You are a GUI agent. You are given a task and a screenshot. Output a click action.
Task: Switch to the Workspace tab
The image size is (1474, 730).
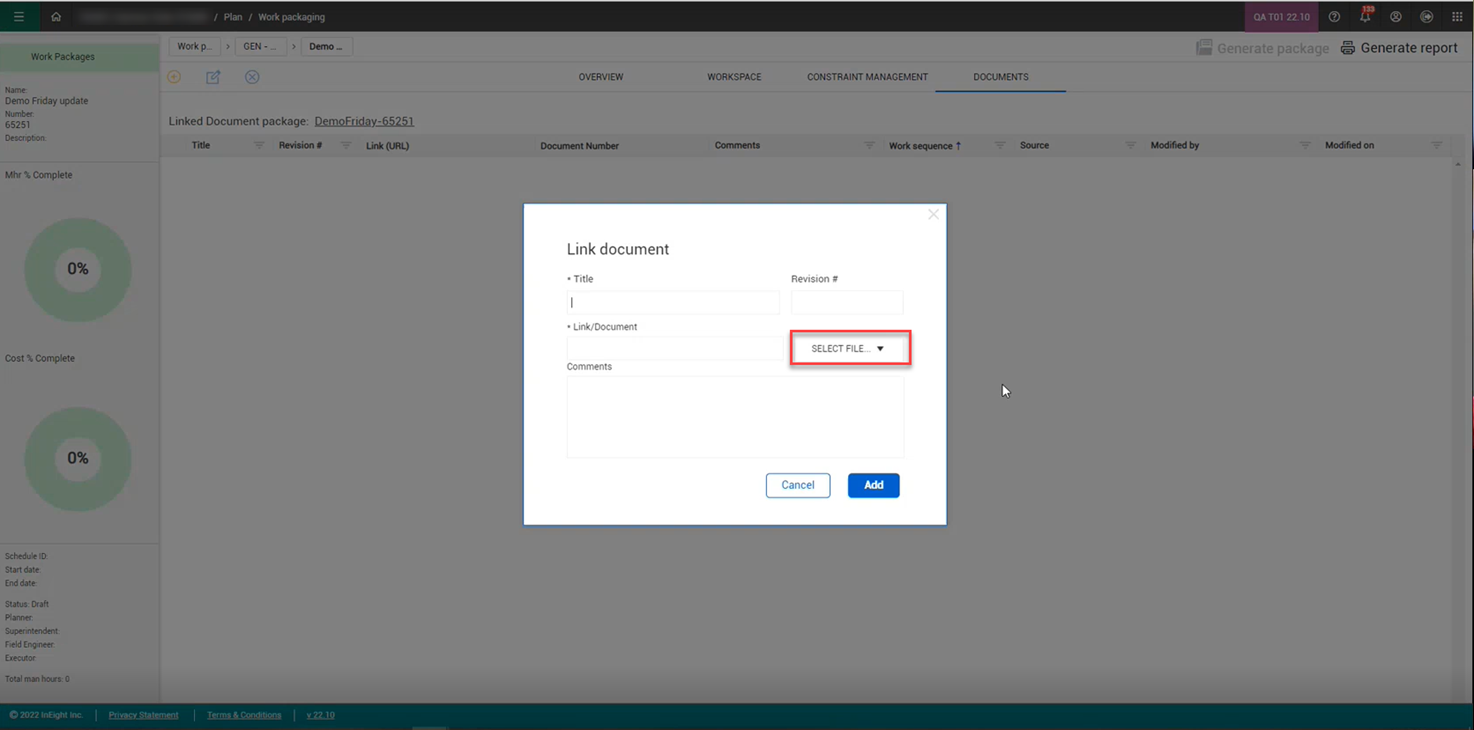(734, 77)
